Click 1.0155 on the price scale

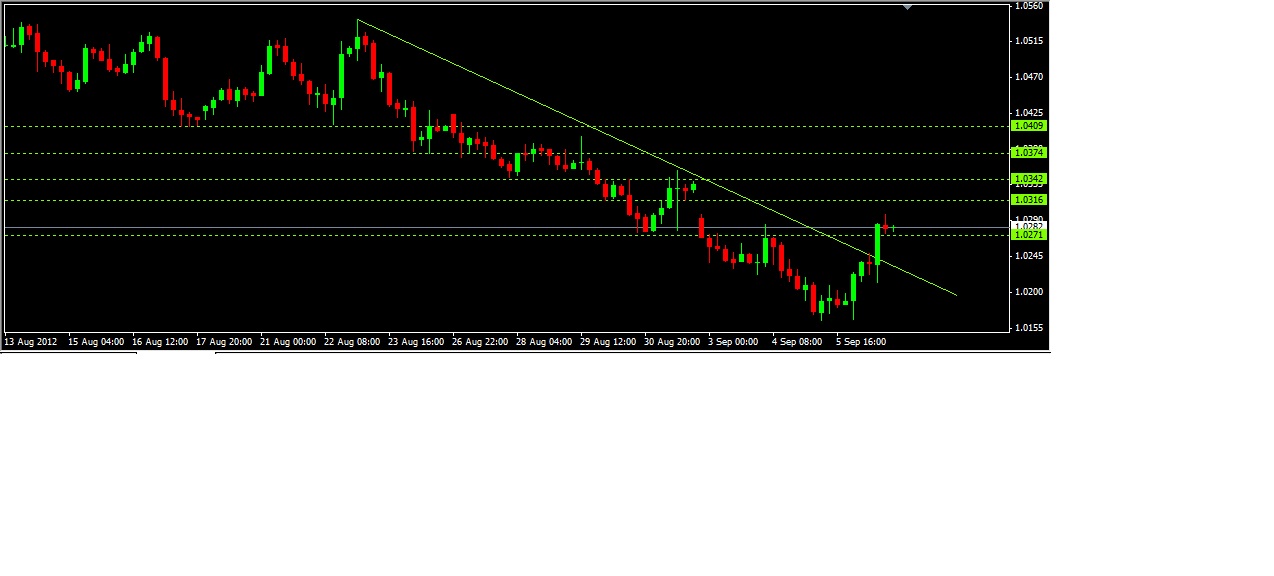(x=1029, y=328)
